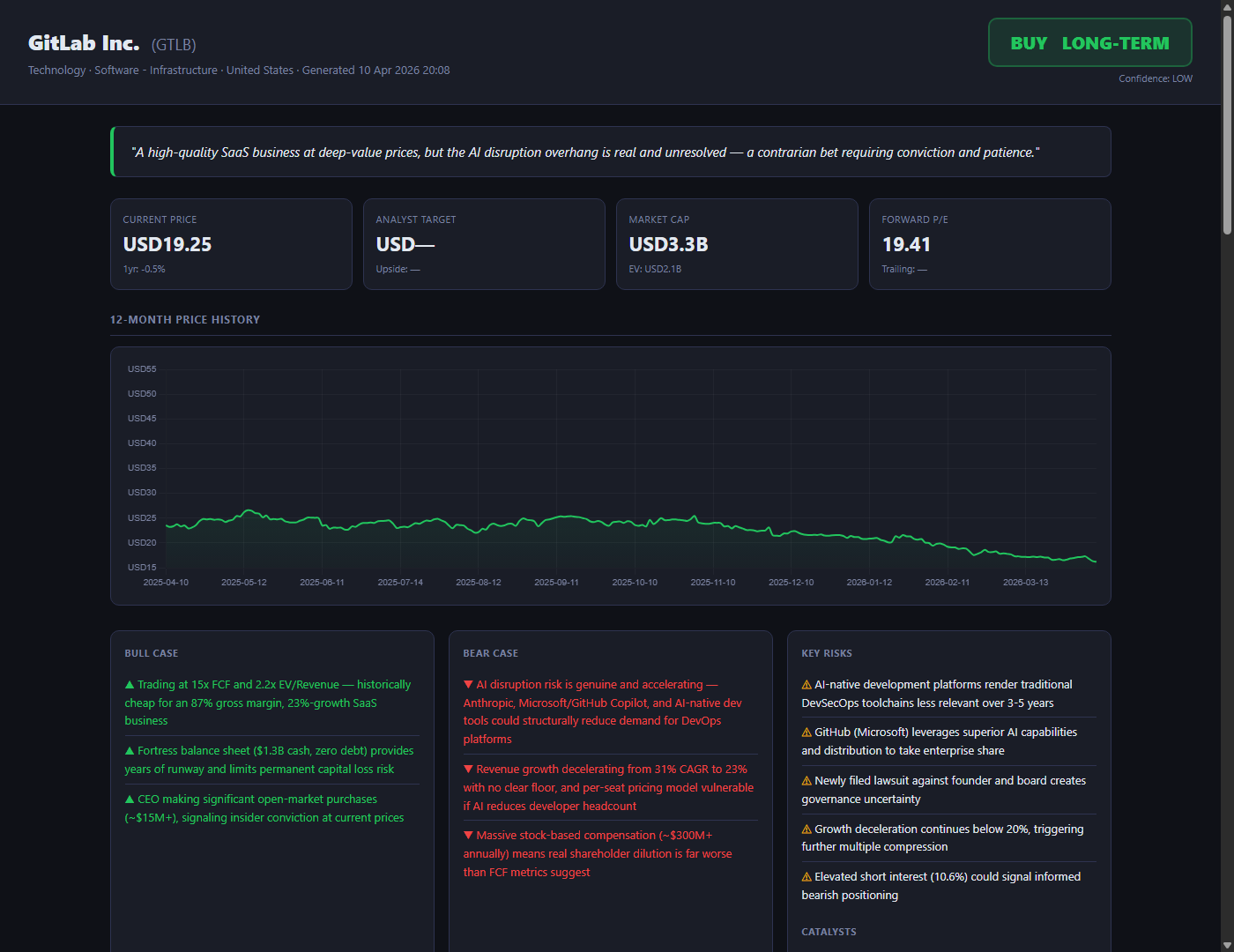This screenshot has width=1234, height=952.
Task: Click the 2025-07-14 x-axis date label
Action: point(400,583)
